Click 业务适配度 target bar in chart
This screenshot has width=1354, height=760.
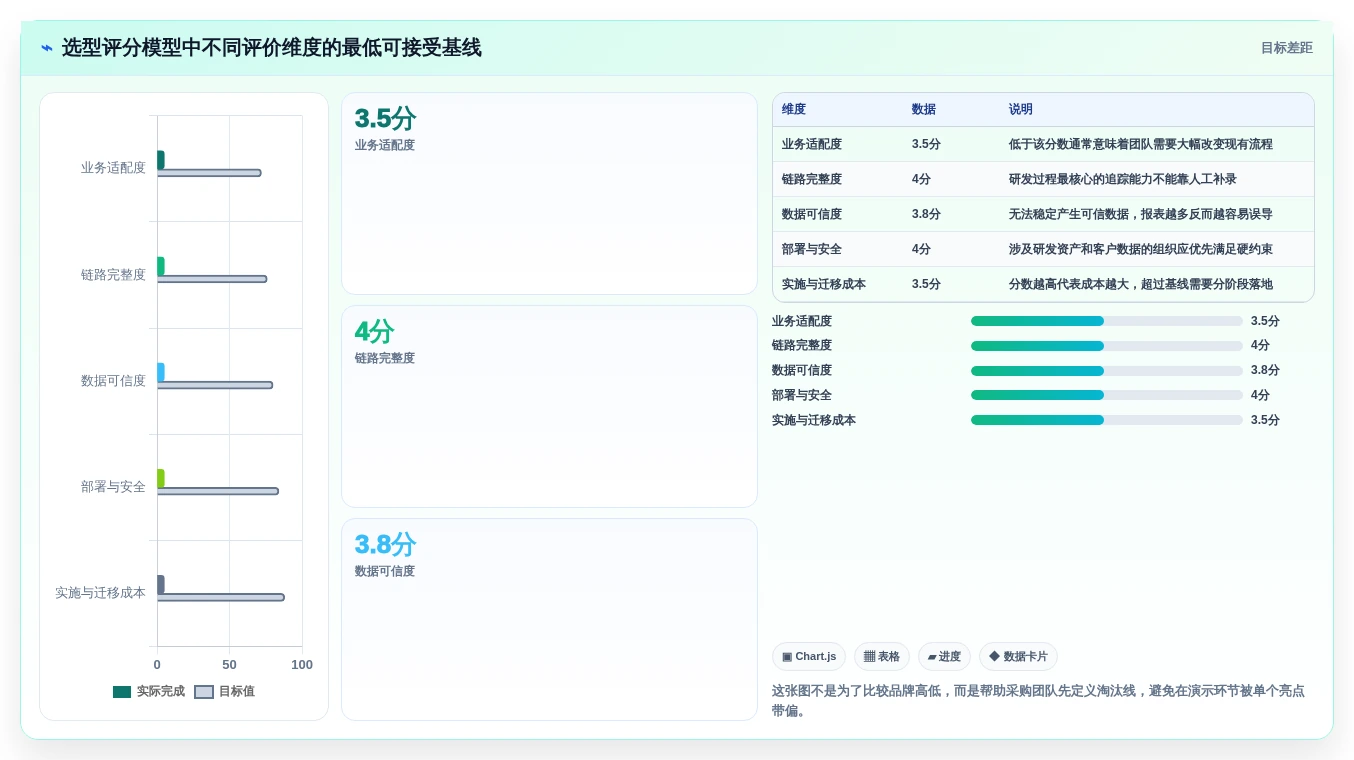click(209, 173)
